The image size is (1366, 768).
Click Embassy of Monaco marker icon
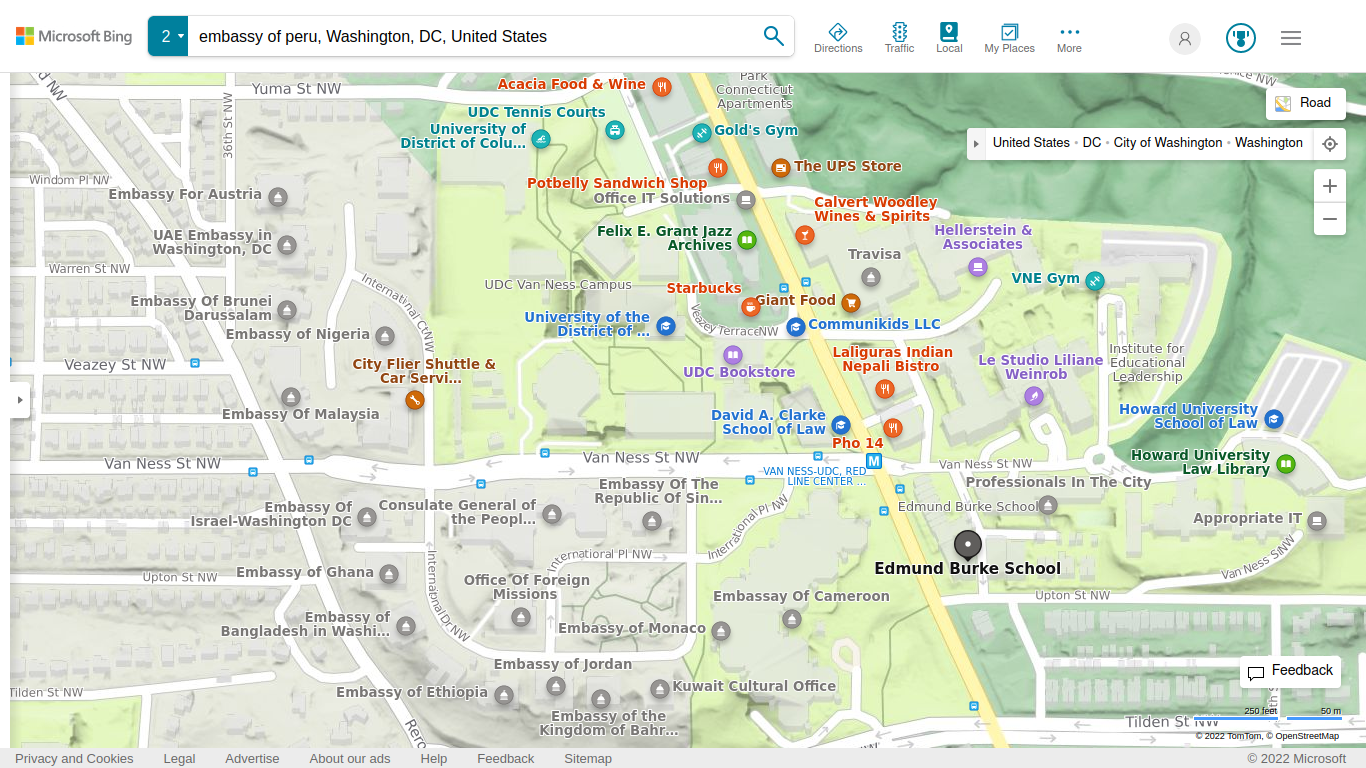click(x=721, y=630)
